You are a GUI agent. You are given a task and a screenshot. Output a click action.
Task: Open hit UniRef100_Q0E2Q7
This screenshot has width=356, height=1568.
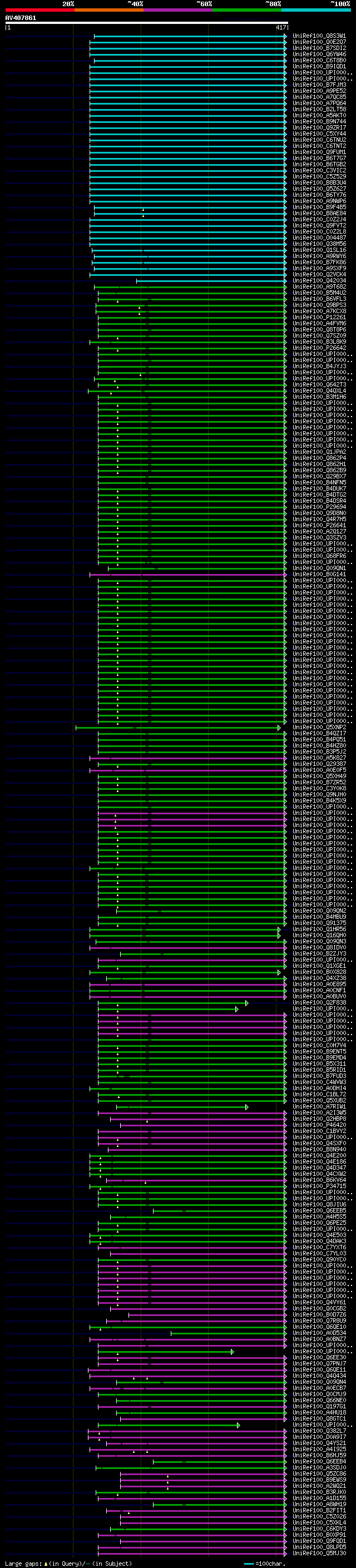click(319, 42)
